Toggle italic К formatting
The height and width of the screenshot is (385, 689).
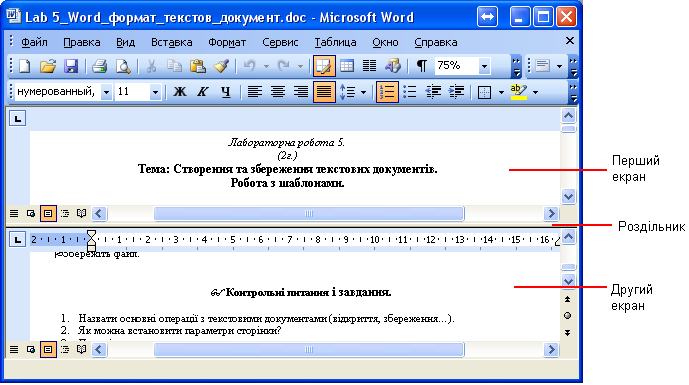pos(203,92)
